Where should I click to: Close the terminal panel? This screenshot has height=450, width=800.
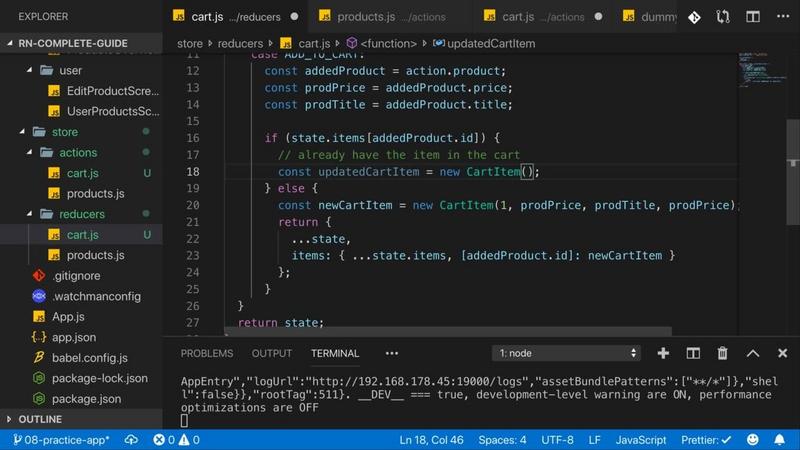[x=782, y=353]
